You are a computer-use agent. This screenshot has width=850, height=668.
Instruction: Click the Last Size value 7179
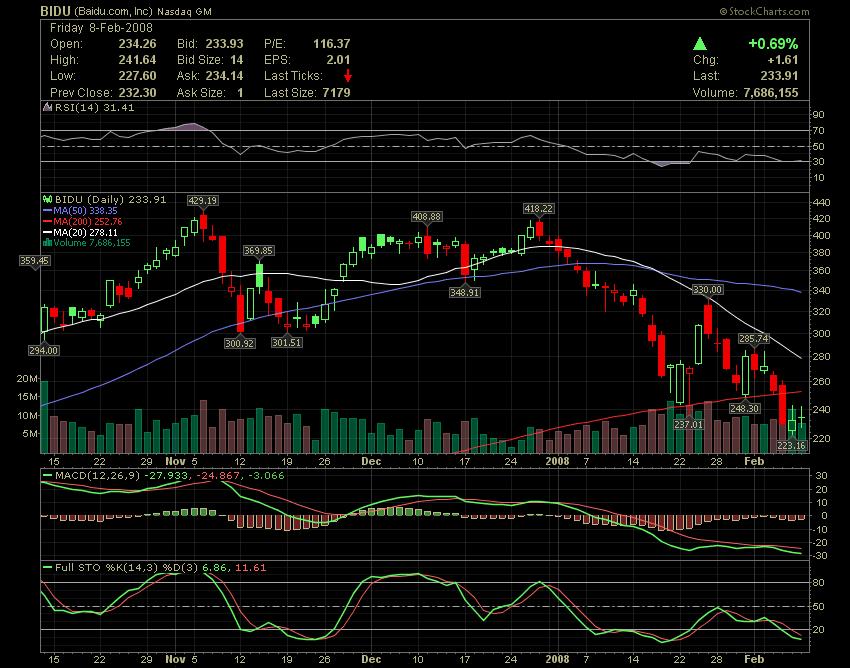[x=336, y=93]
